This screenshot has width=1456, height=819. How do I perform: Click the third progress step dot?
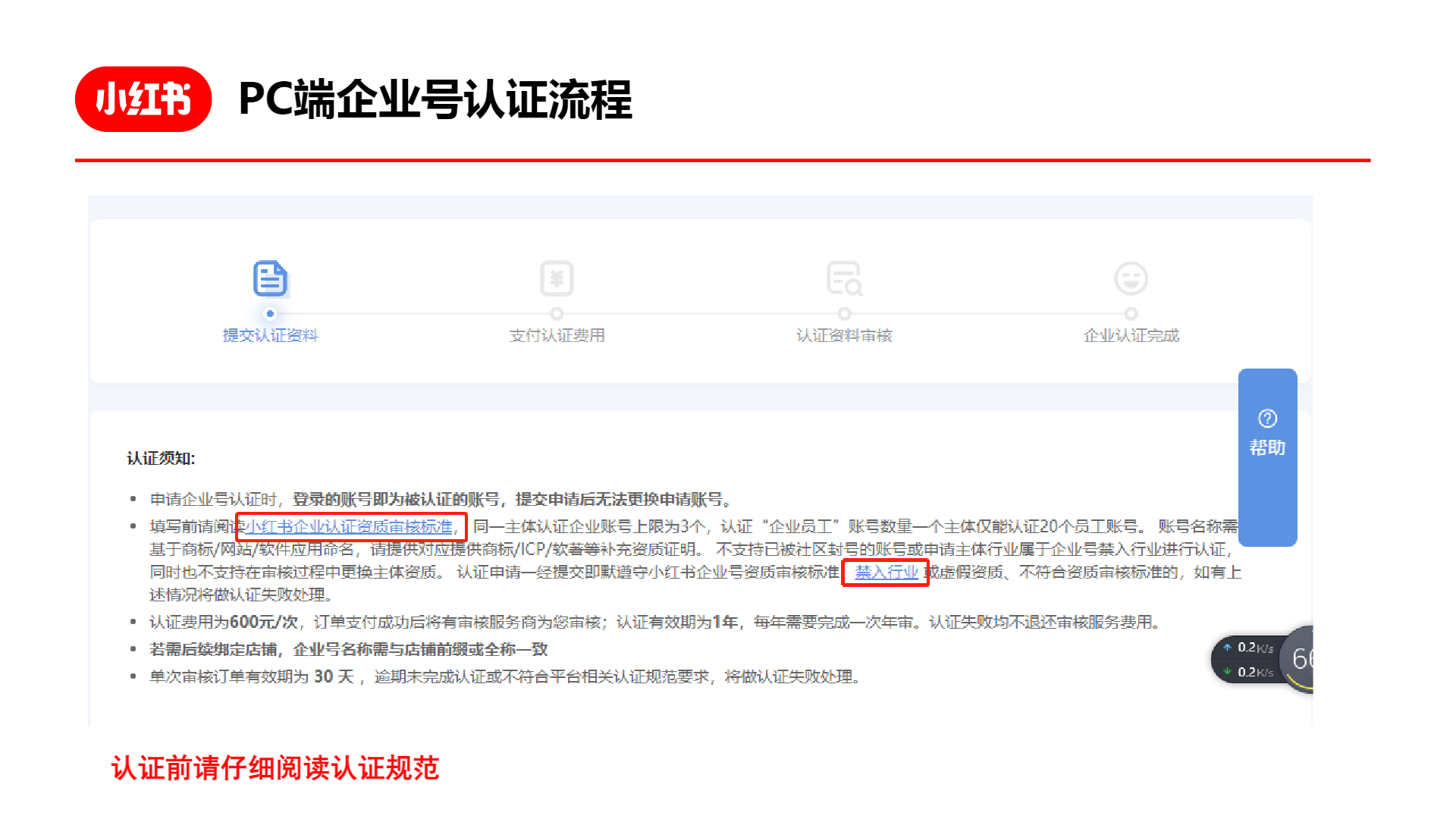coord(844,313)
